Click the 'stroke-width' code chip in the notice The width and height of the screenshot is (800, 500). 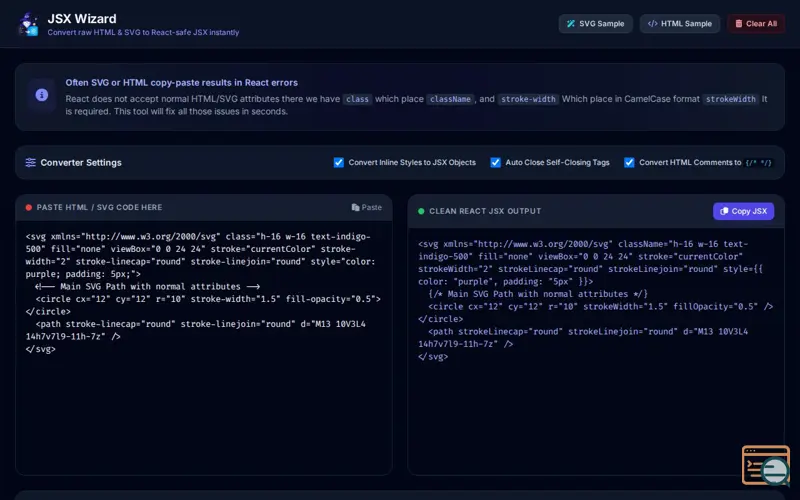click(x=528, y=99)
